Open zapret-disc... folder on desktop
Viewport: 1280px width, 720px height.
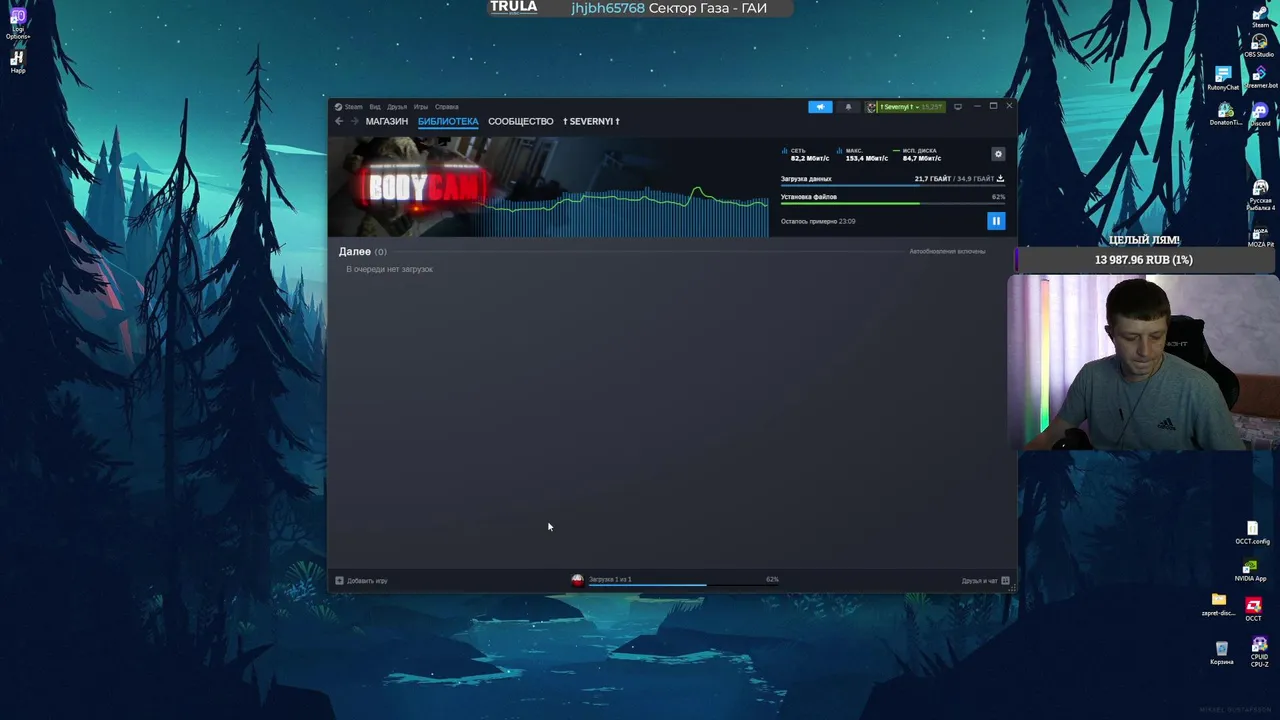(1218, 605)
